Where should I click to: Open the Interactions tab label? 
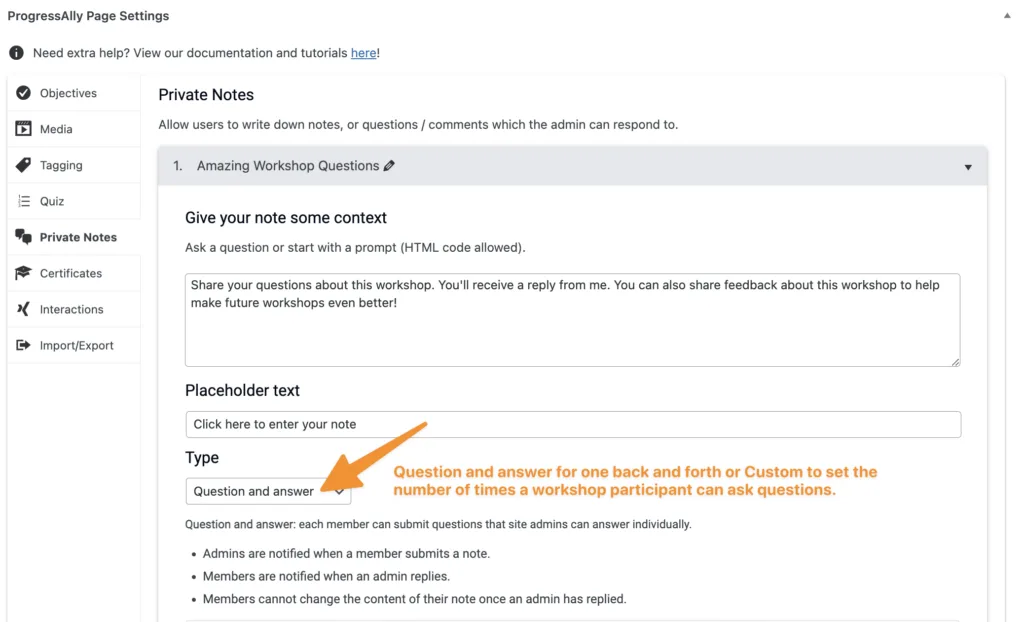[x=71, y=309]
